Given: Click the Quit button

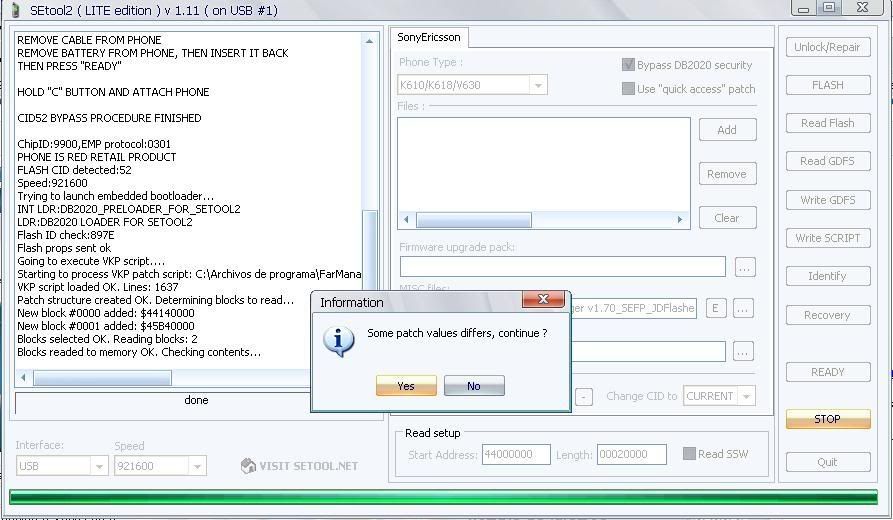Looking at the screenshot, I should click(828, 462).
